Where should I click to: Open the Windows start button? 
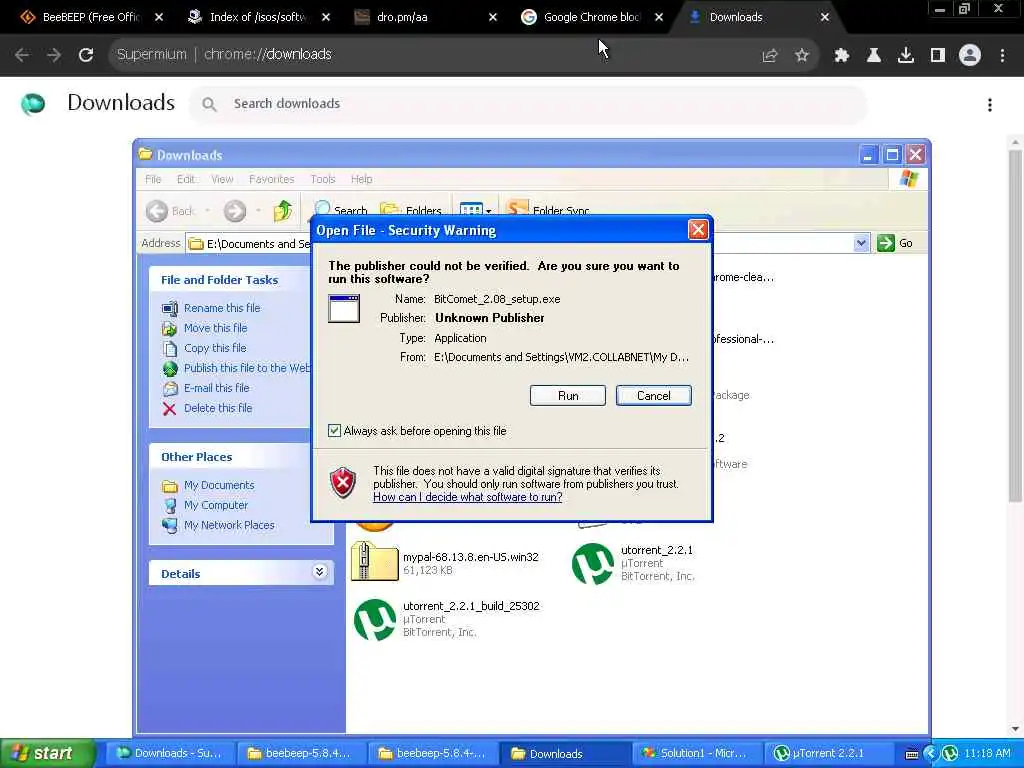47,754
